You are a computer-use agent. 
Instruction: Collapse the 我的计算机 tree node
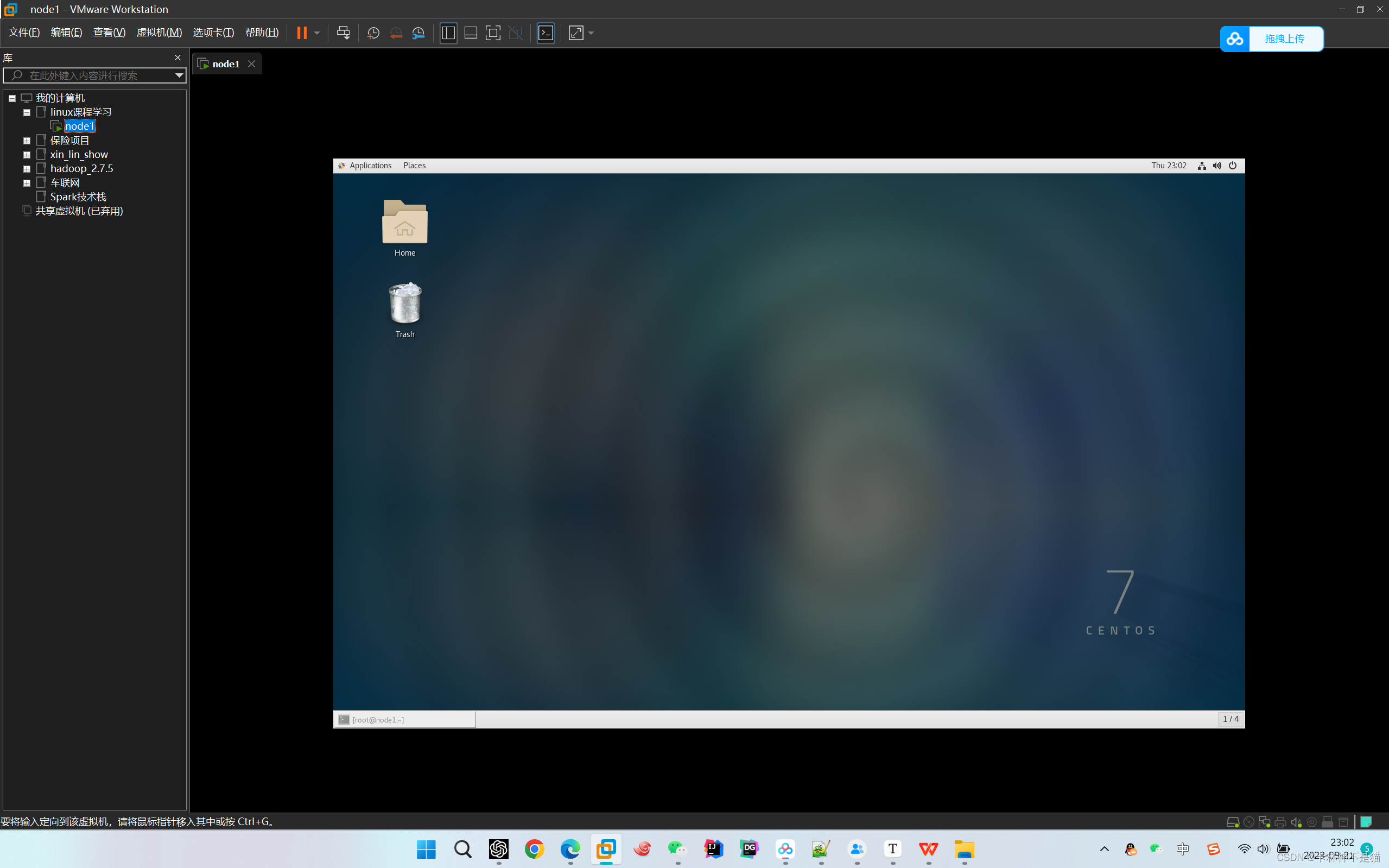point(12,98)
